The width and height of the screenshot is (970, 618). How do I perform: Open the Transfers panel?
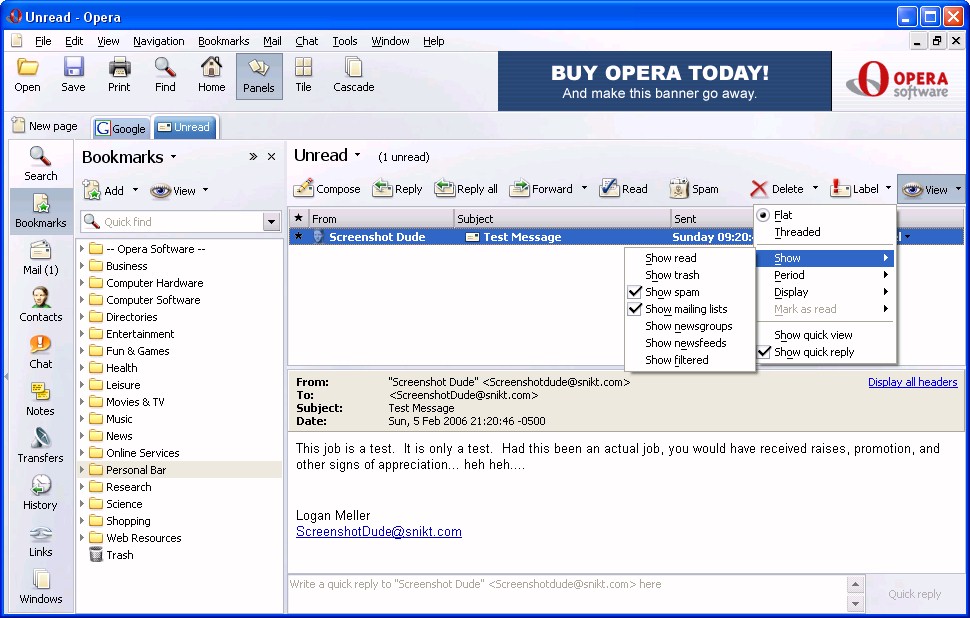coord(40,446)
